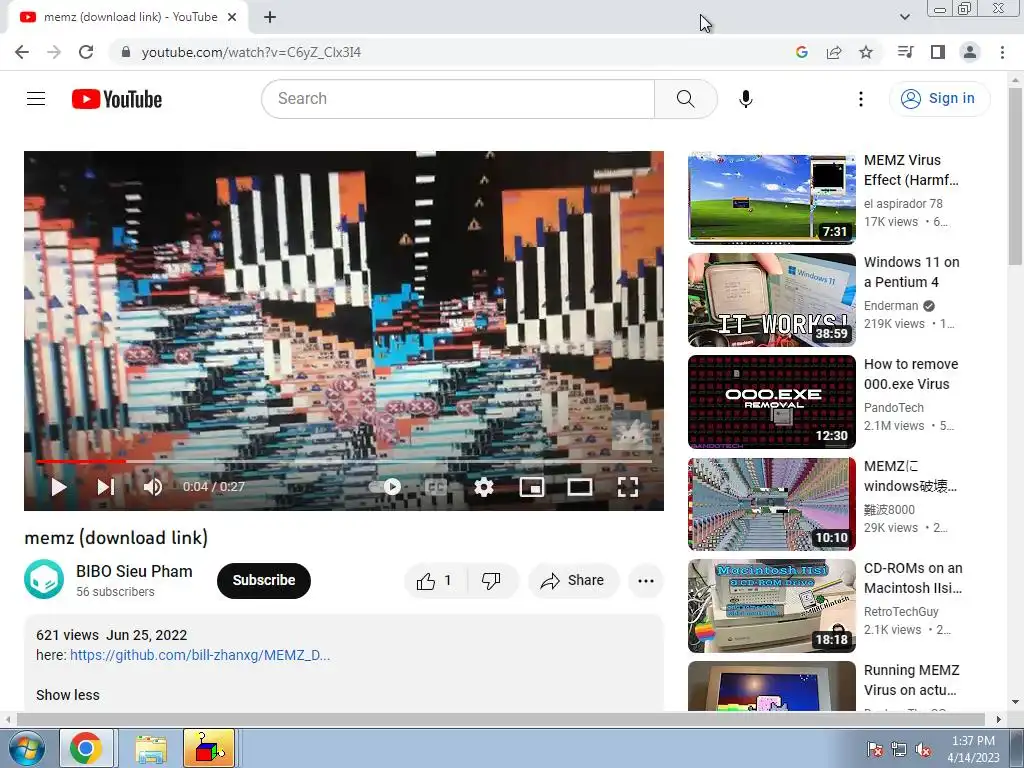Open Windows Explorer from taskbar
The width and height of the screenshot is (1024, 768).
point(151,748)
